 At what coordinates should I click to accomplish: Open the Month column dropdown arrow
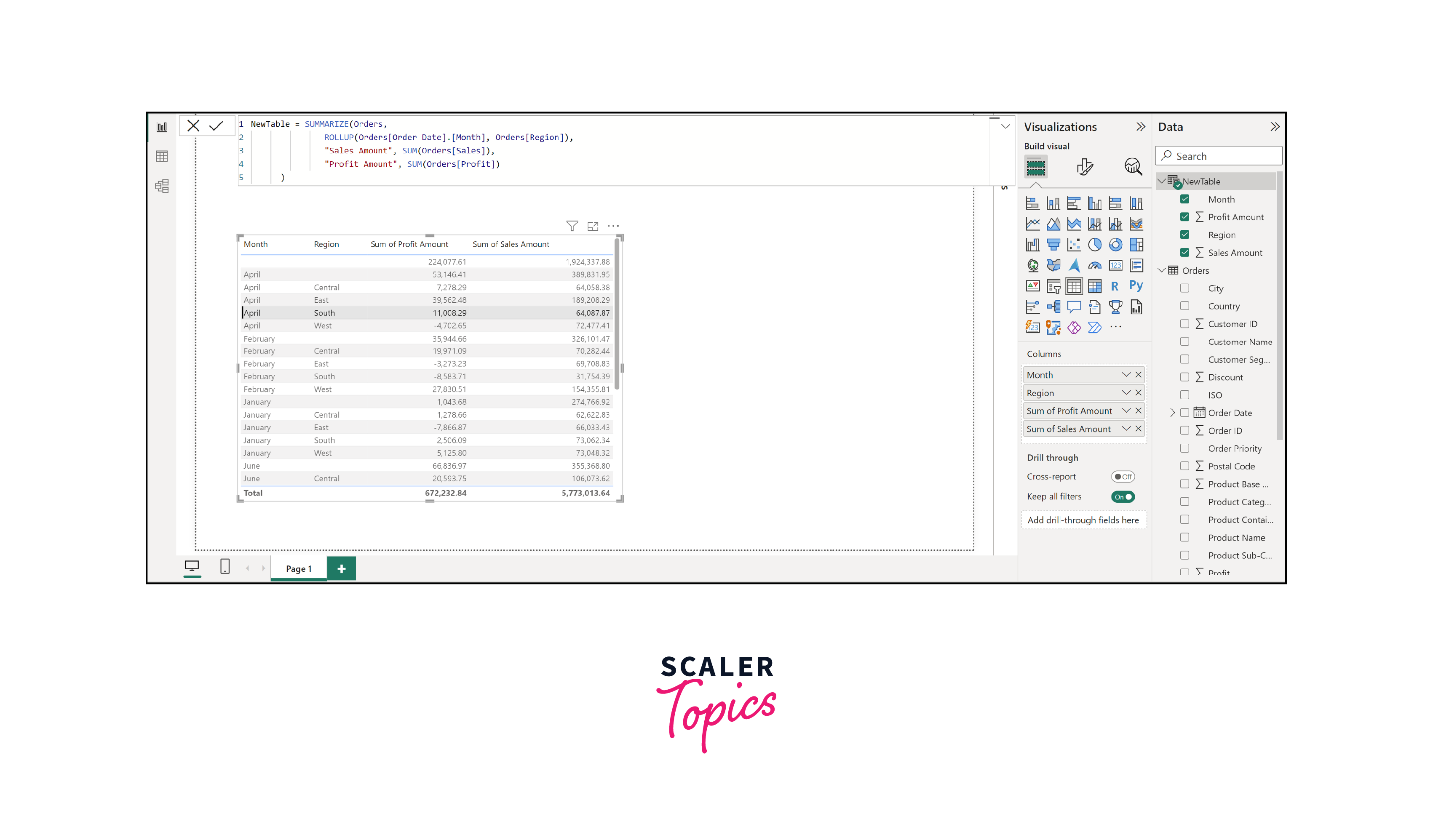tap(1126, 375)
